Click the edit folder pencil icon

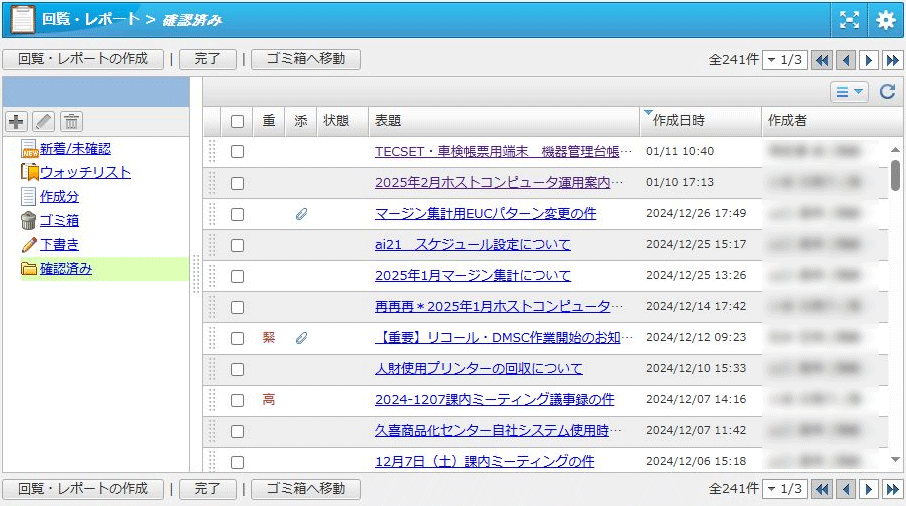click(44, 122)
